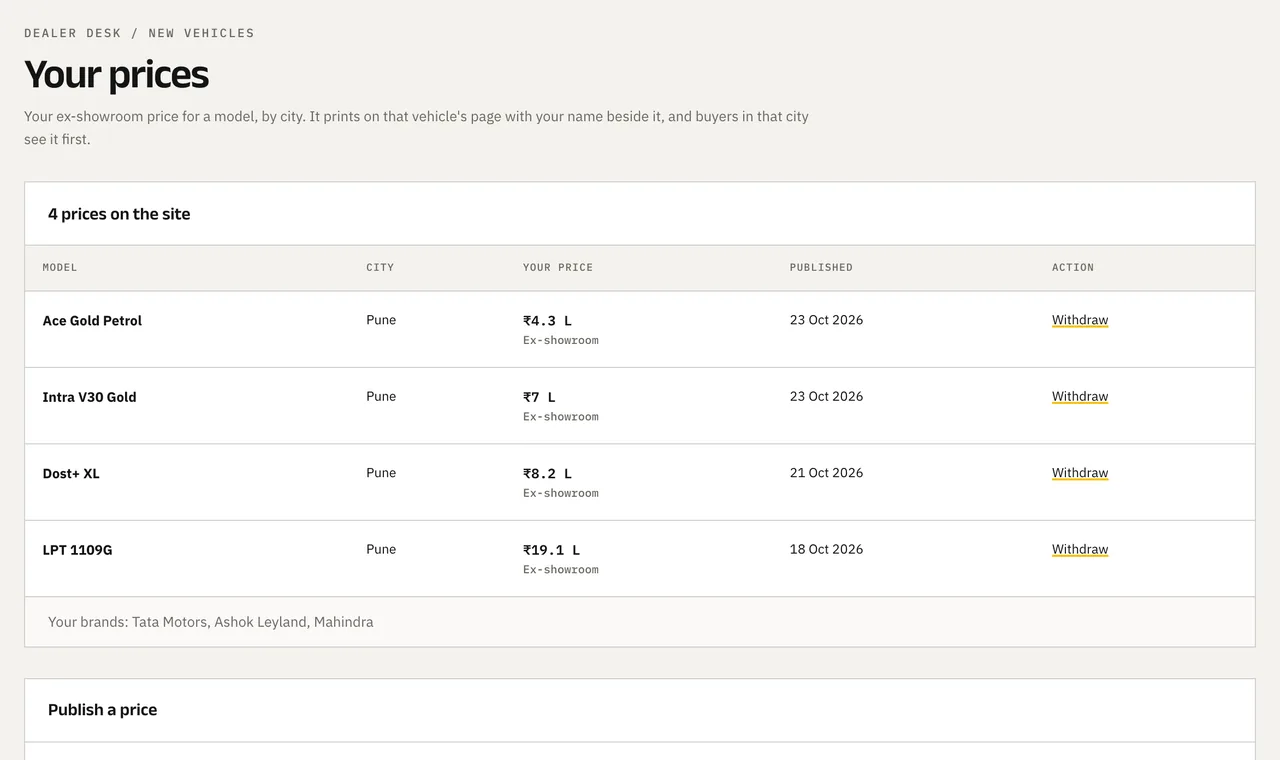
Task: Click the Published column header
Action: click(821, 268)
